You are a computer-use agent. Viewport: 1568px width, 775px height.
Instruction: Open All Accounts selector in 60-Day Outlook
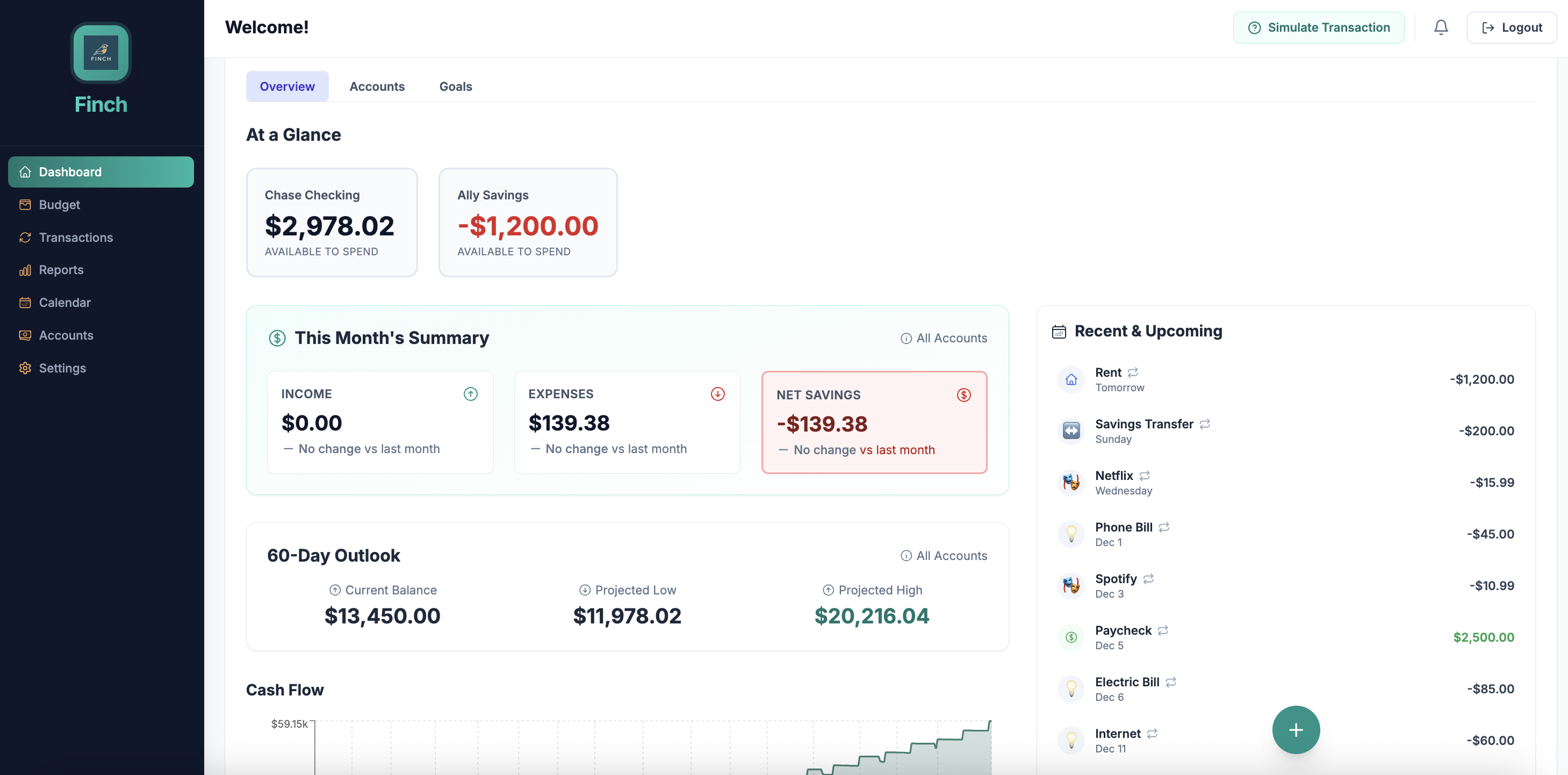point(944,555)
